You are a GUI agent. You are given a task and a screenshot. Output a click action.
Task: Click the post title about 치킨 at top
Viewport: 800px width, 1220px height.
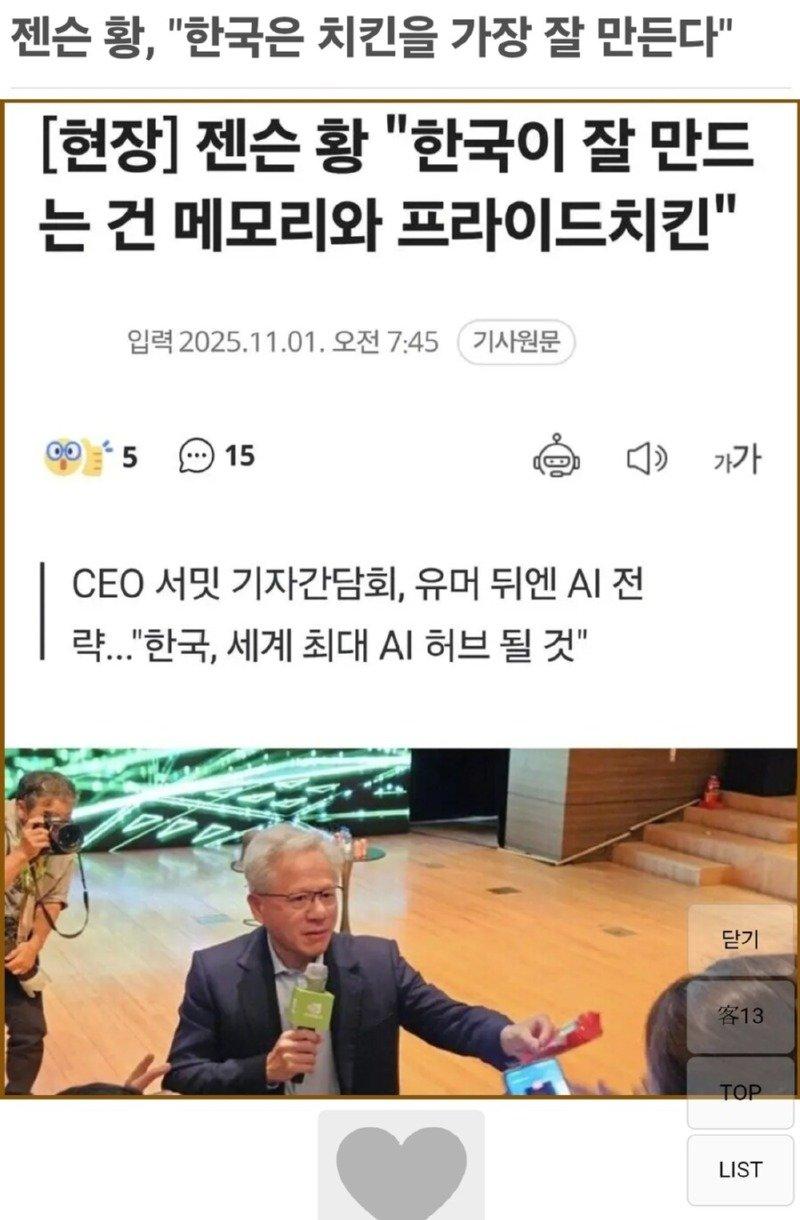[x=368, y=39]
